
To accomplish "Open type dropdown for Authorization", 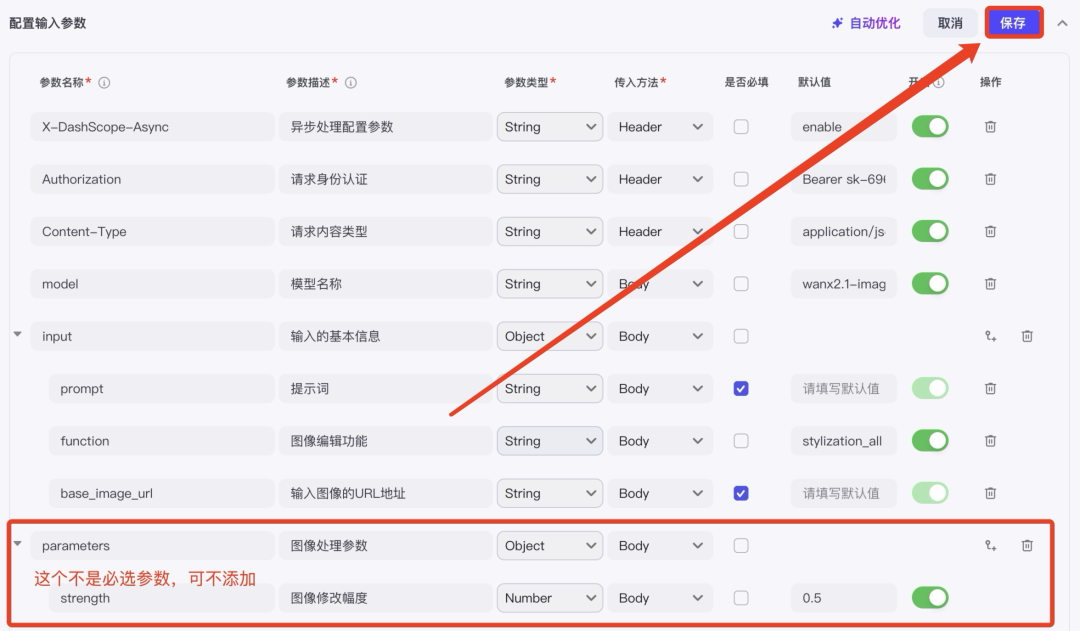I will 550,179.
